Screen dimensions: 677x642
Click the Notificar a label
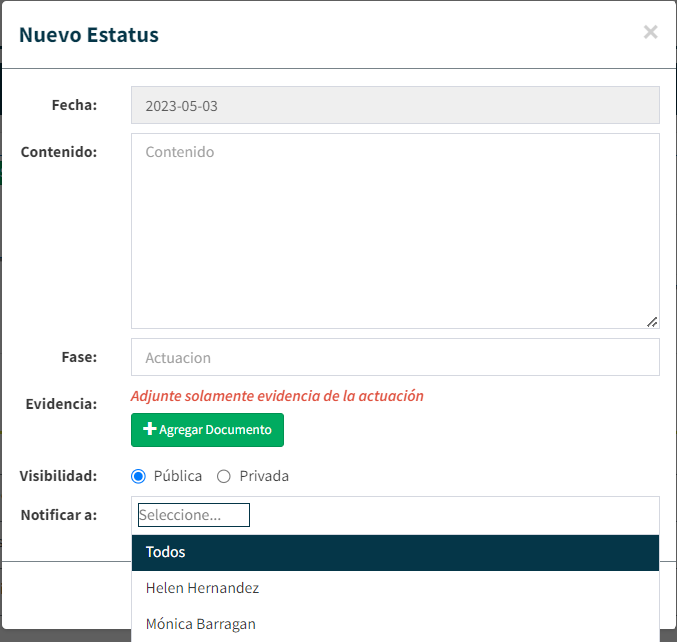[x=59, y=515]
